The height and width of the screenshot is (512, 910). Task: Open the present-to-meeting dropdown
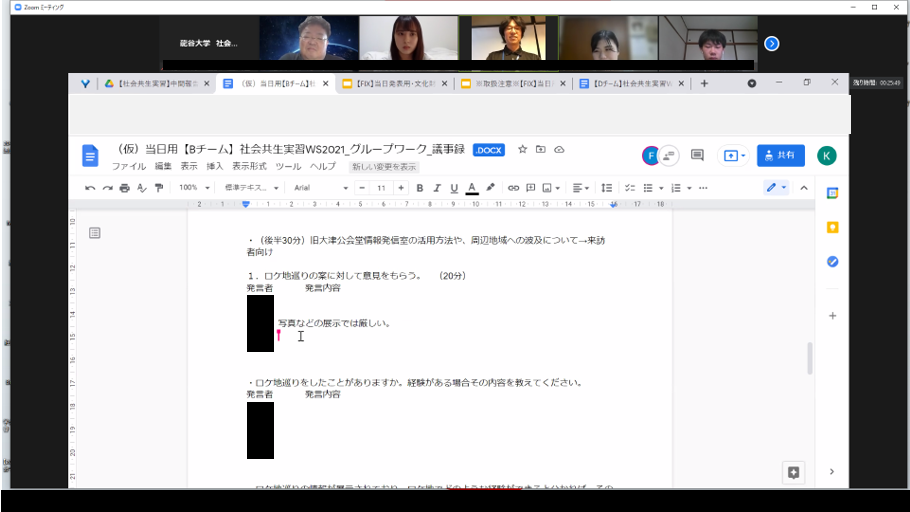point(734,156)
